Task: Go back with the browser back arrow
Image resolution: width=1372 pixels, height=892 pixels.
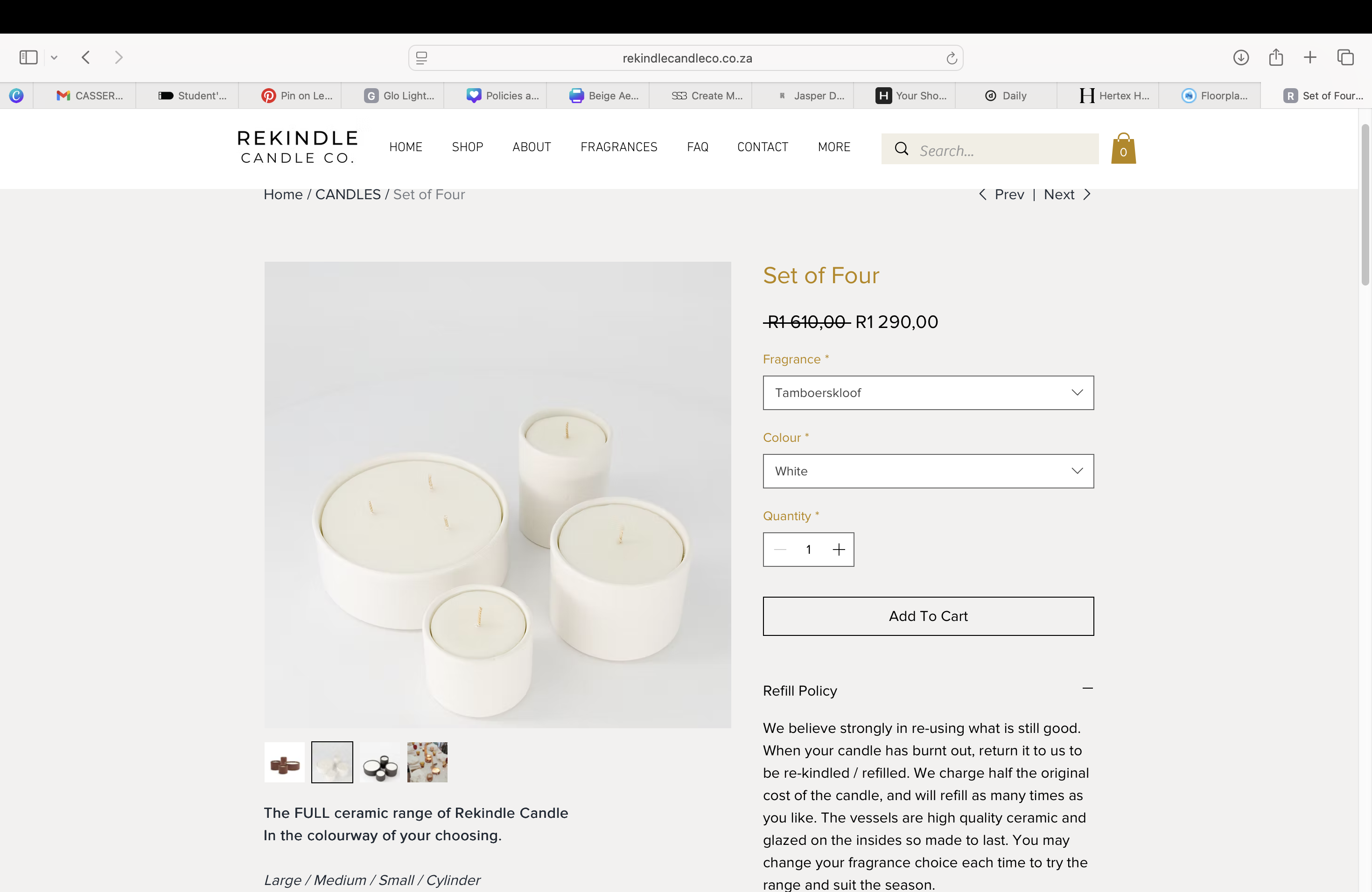Action: pyautogui.click(x=86, y=57)
